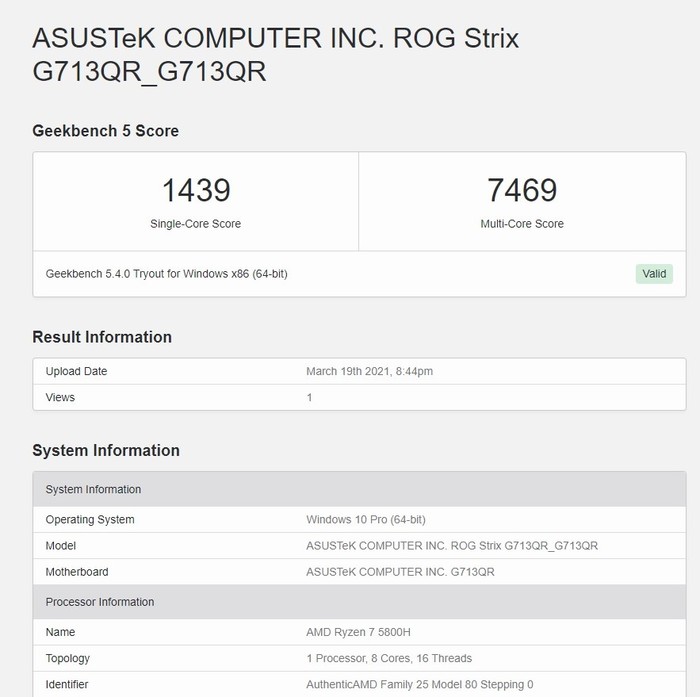This screenshot has height=697, width=700.
Task: Click the 1439 single-core score number
Action: 196,190
